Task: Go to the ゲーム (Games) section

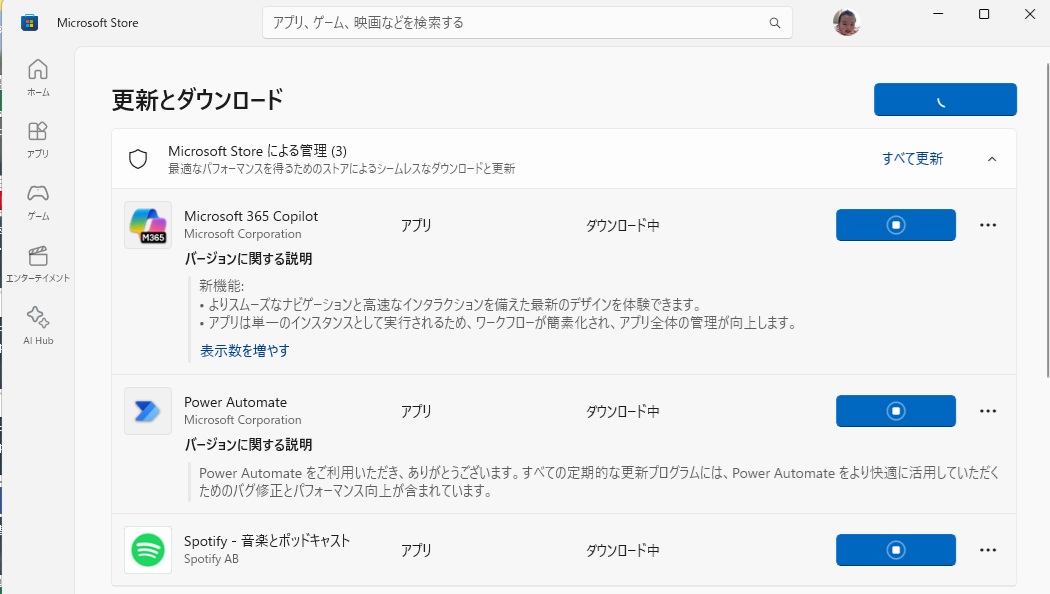Action: tap(38, 202)
